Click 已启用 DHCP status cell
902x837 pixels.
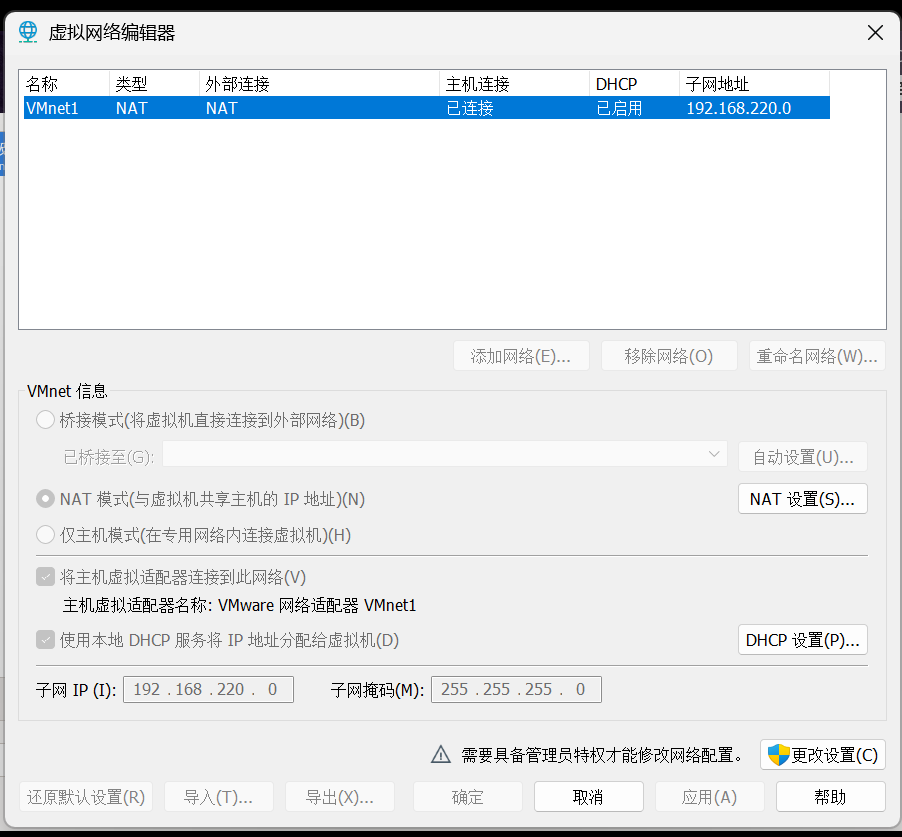[x=619, y=108]
